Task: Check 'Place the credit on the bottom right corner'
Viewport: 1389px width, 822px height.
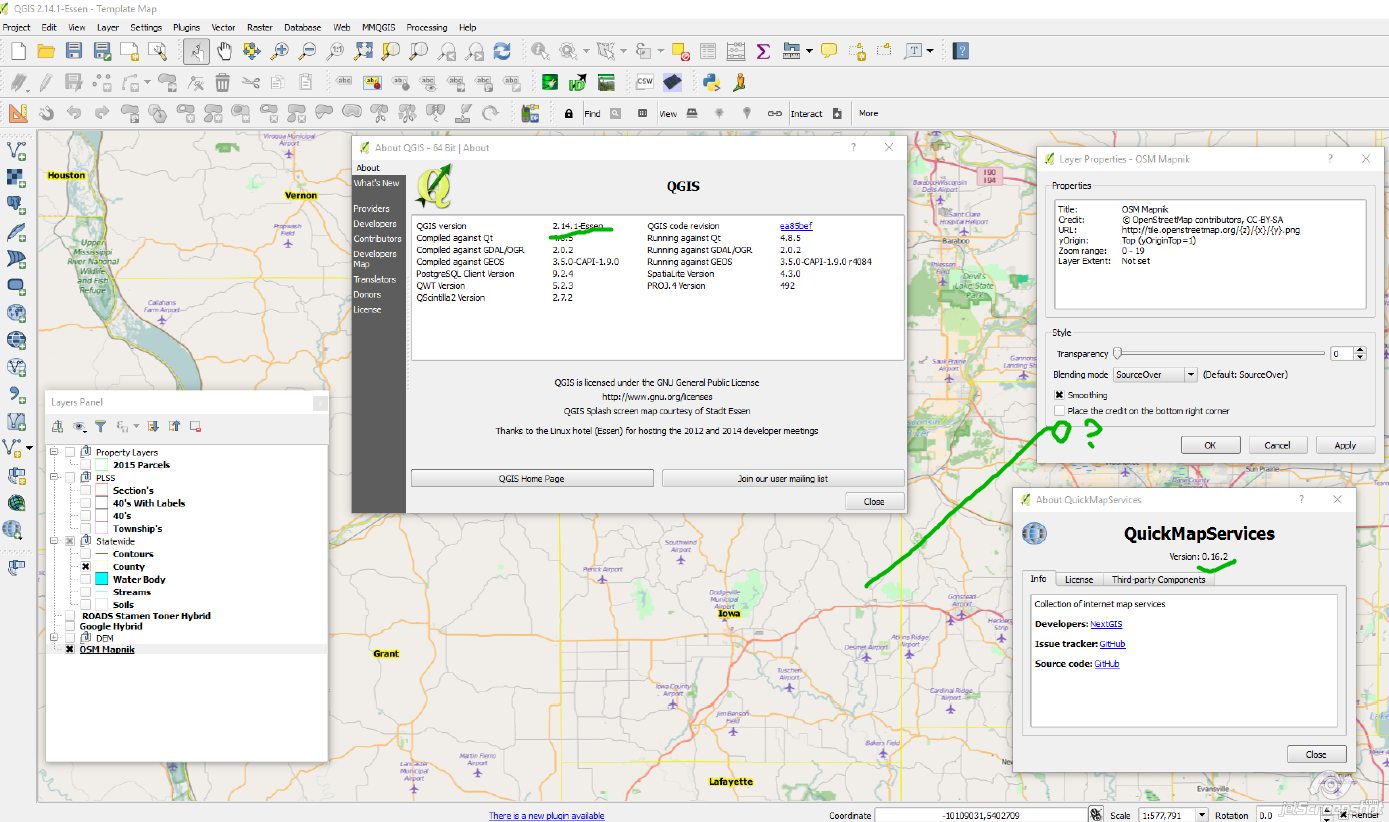Action: (1060, 411)
